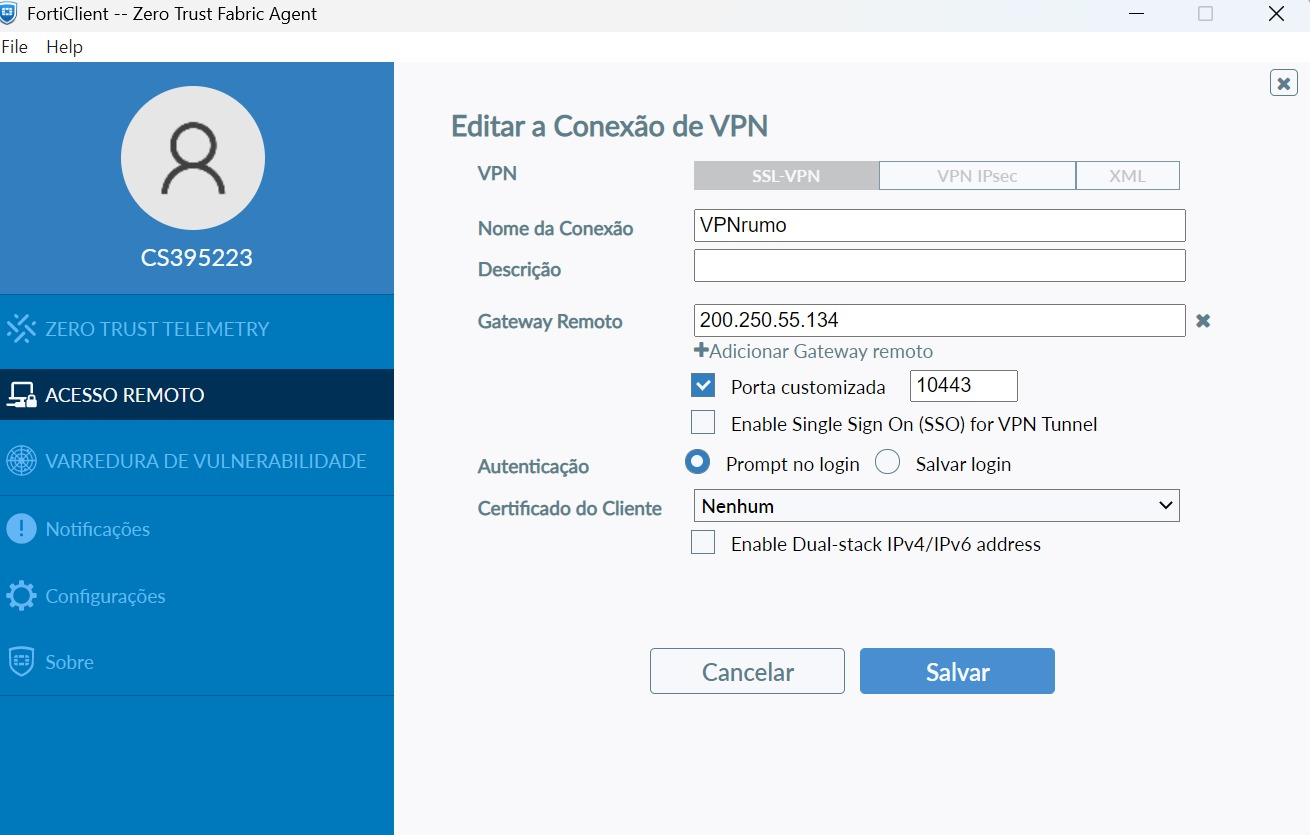Image resolution: width=1310 pixels, height=835 pixels.
Task: Minimize the FortiClient window
Action: (1137, 14)
